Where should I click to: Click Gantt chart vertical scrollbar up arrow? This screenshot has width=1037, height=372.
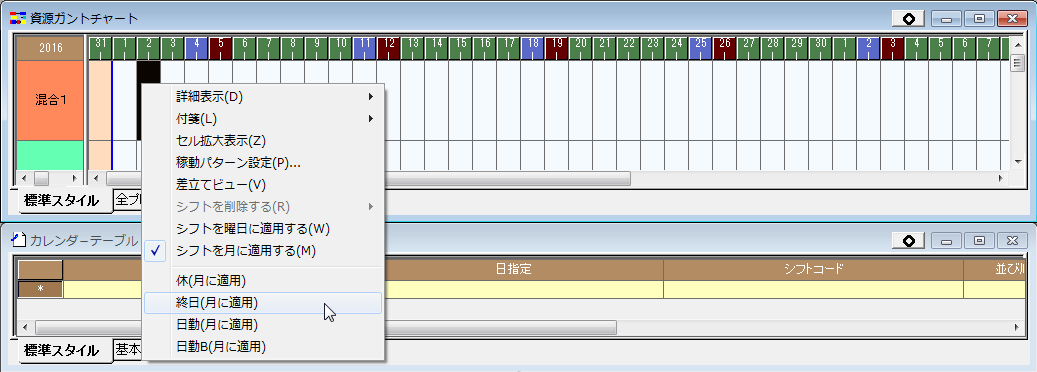coord(1018,44)
